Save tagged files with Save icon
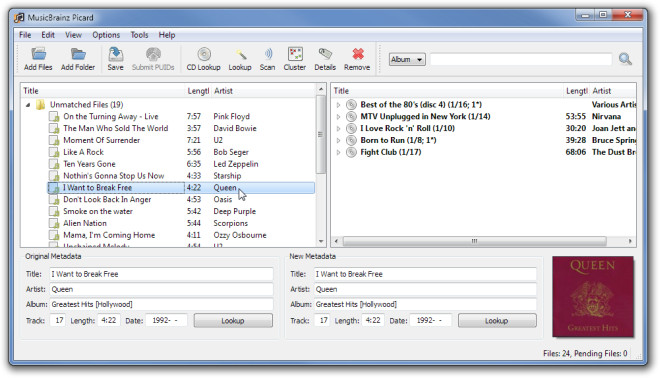This screenshot has height=378, width=660. tap(115, 54)
